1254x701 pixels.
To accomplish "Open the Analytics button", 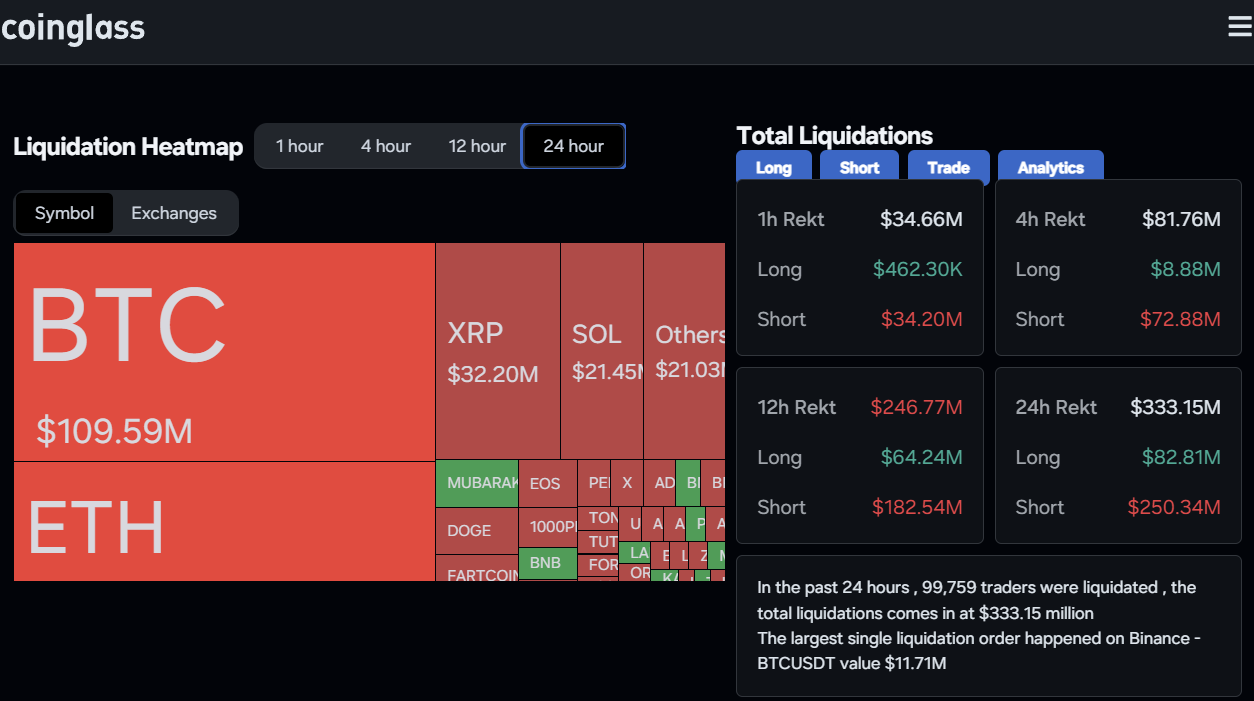I will click(x=1050, y=167).
